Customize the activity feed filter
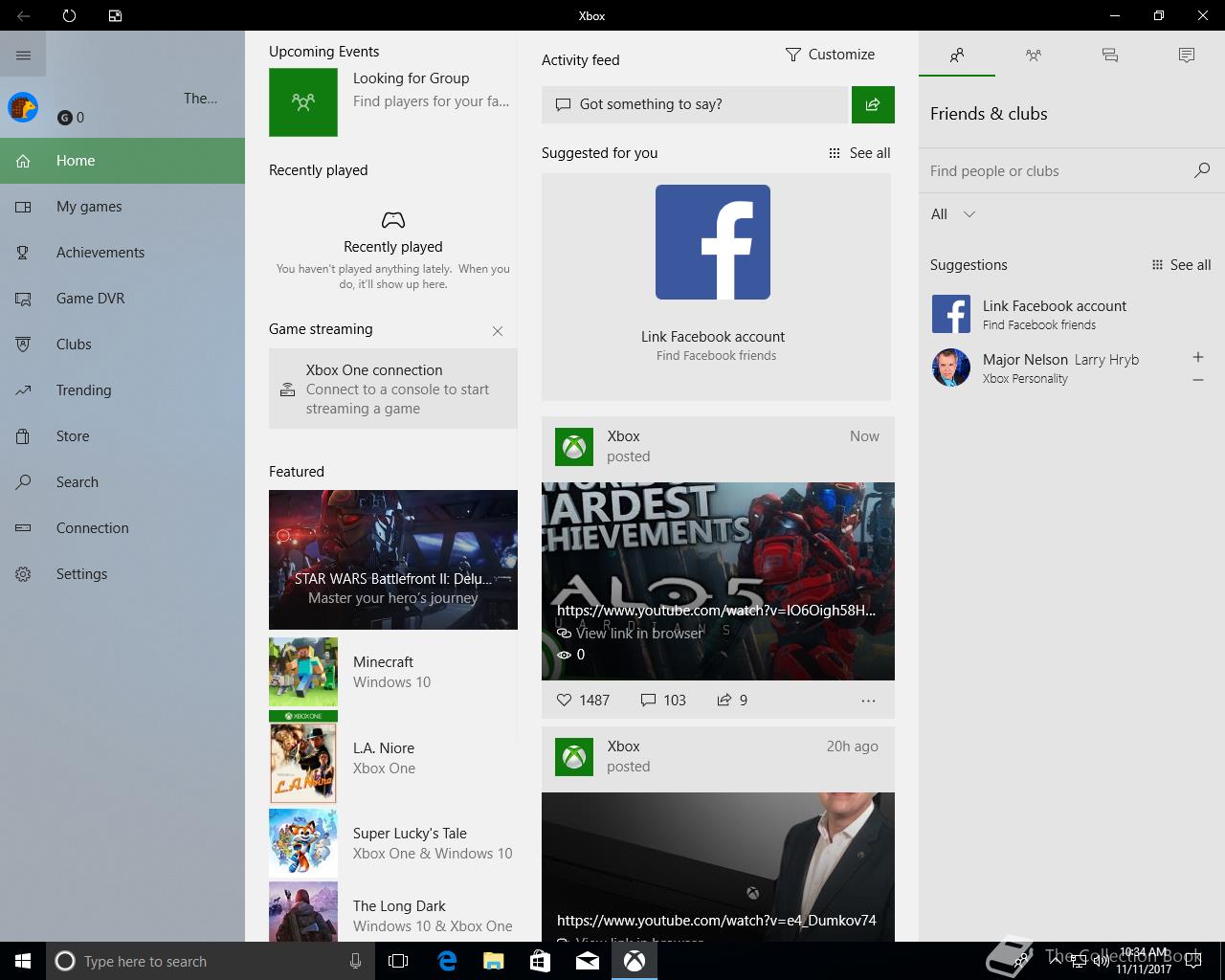The width and height of the screenshot is (1225, 980). (830, 55)
